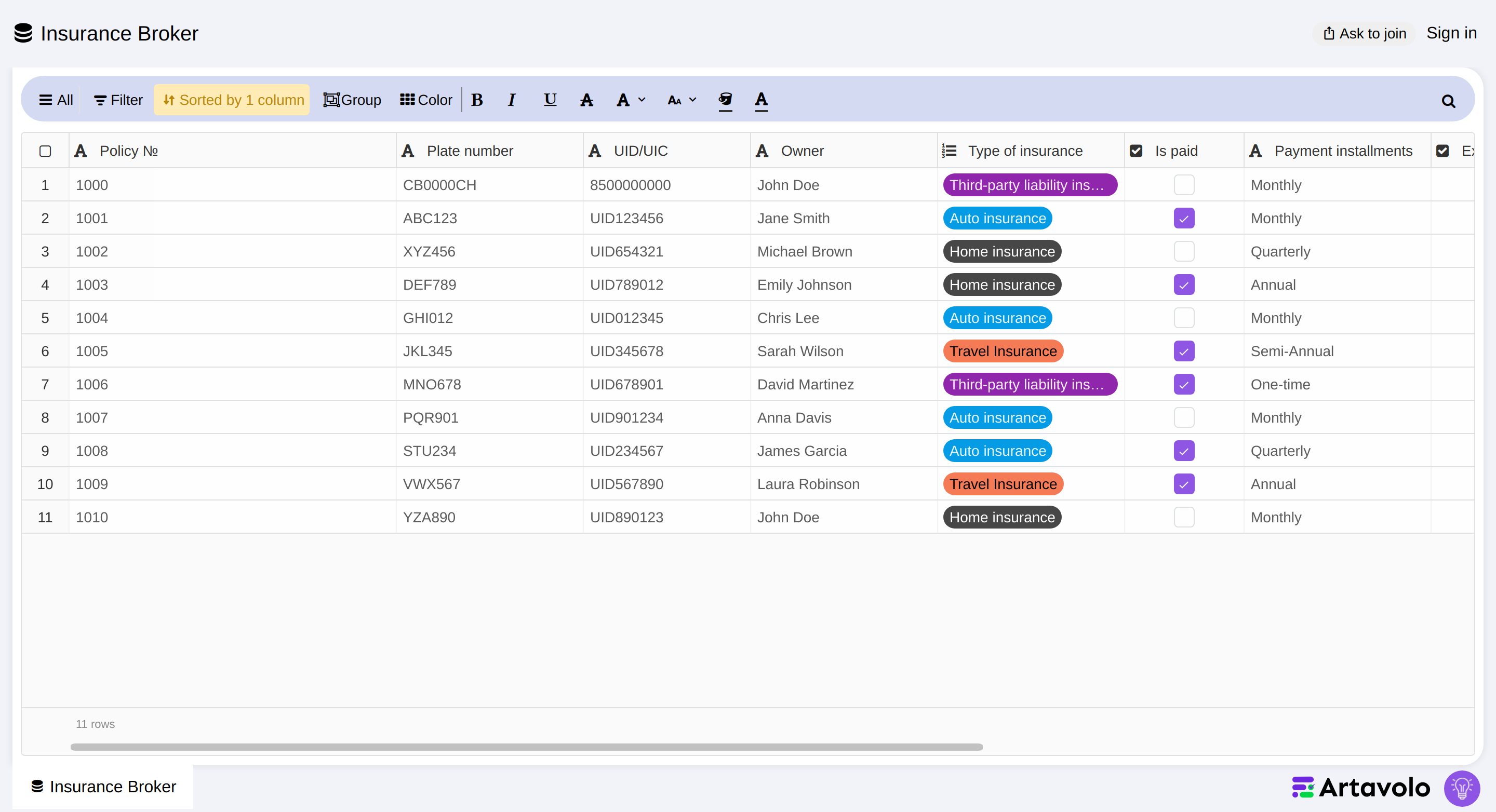
Task: Uncheck Is paid for David Martinez
Action: tap(1184, 384)
